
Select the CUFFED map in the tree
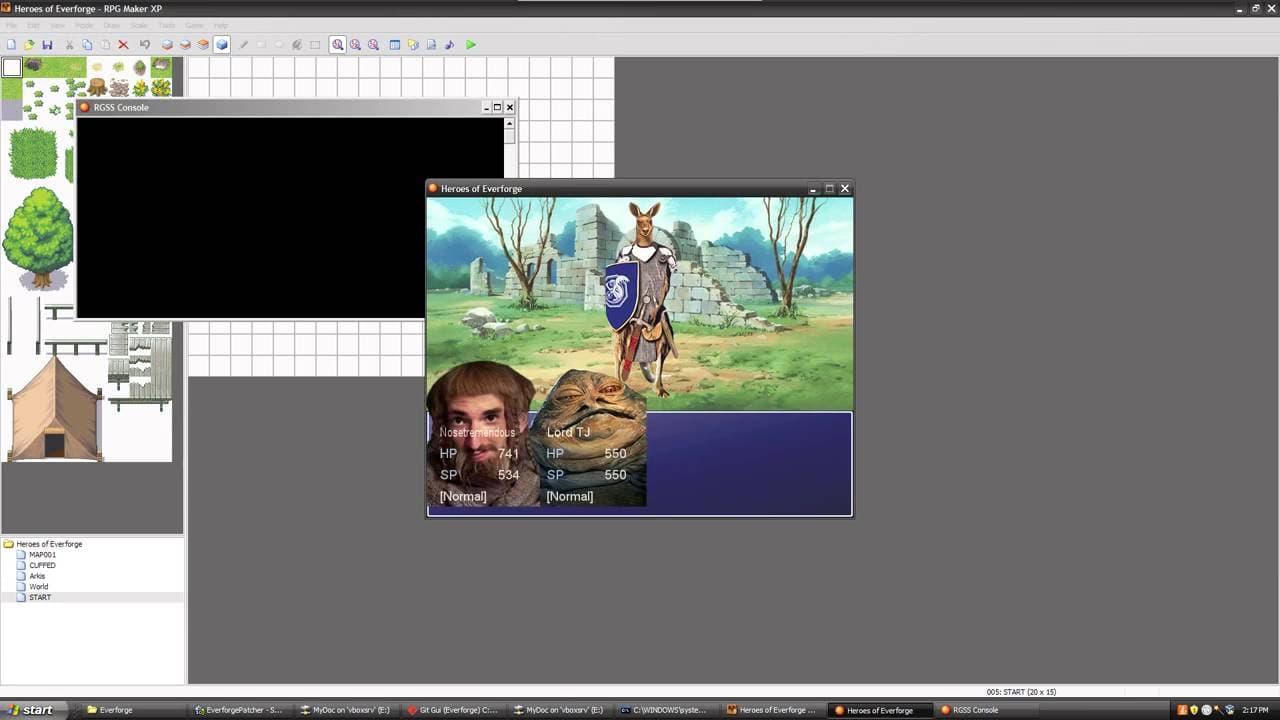pyautogui.click(x=42, y=565)
